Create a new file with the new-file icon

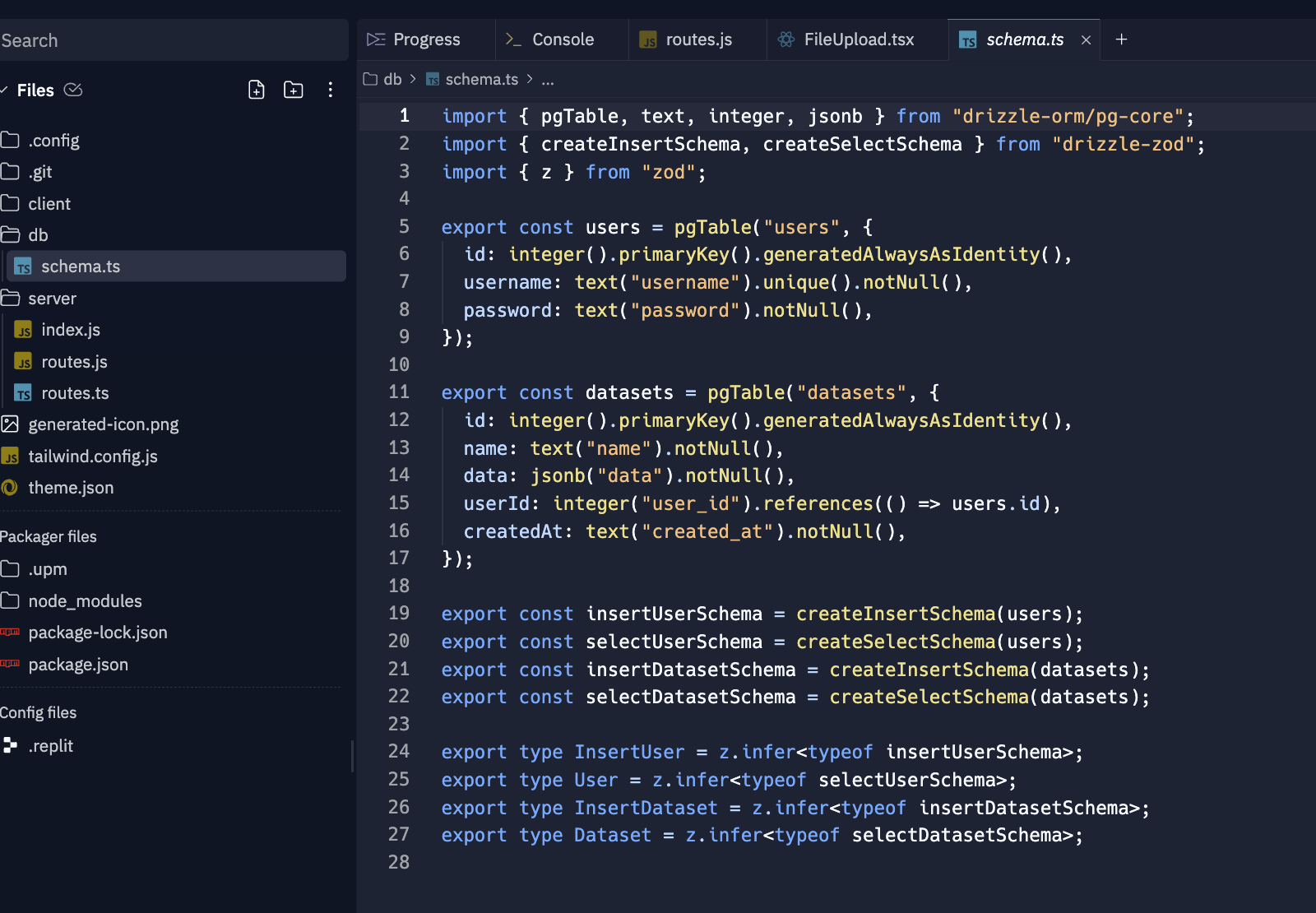point(257,90)
